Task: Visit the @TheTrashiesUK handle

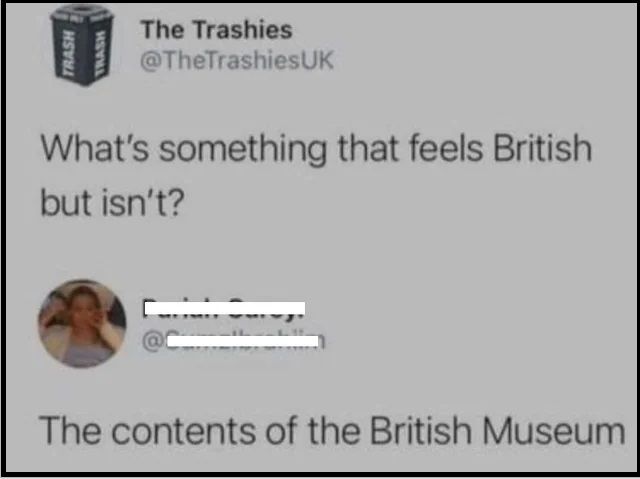Action: click(x=237, y=60)
